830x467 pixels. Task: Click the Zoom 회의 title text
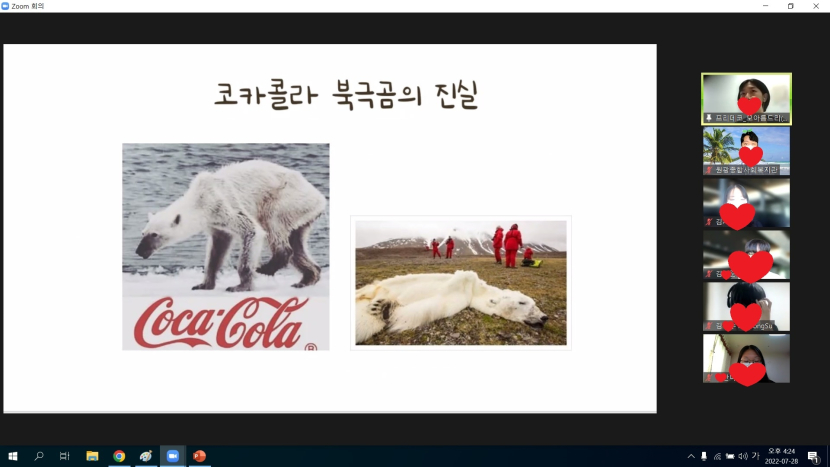click(28, 6)
